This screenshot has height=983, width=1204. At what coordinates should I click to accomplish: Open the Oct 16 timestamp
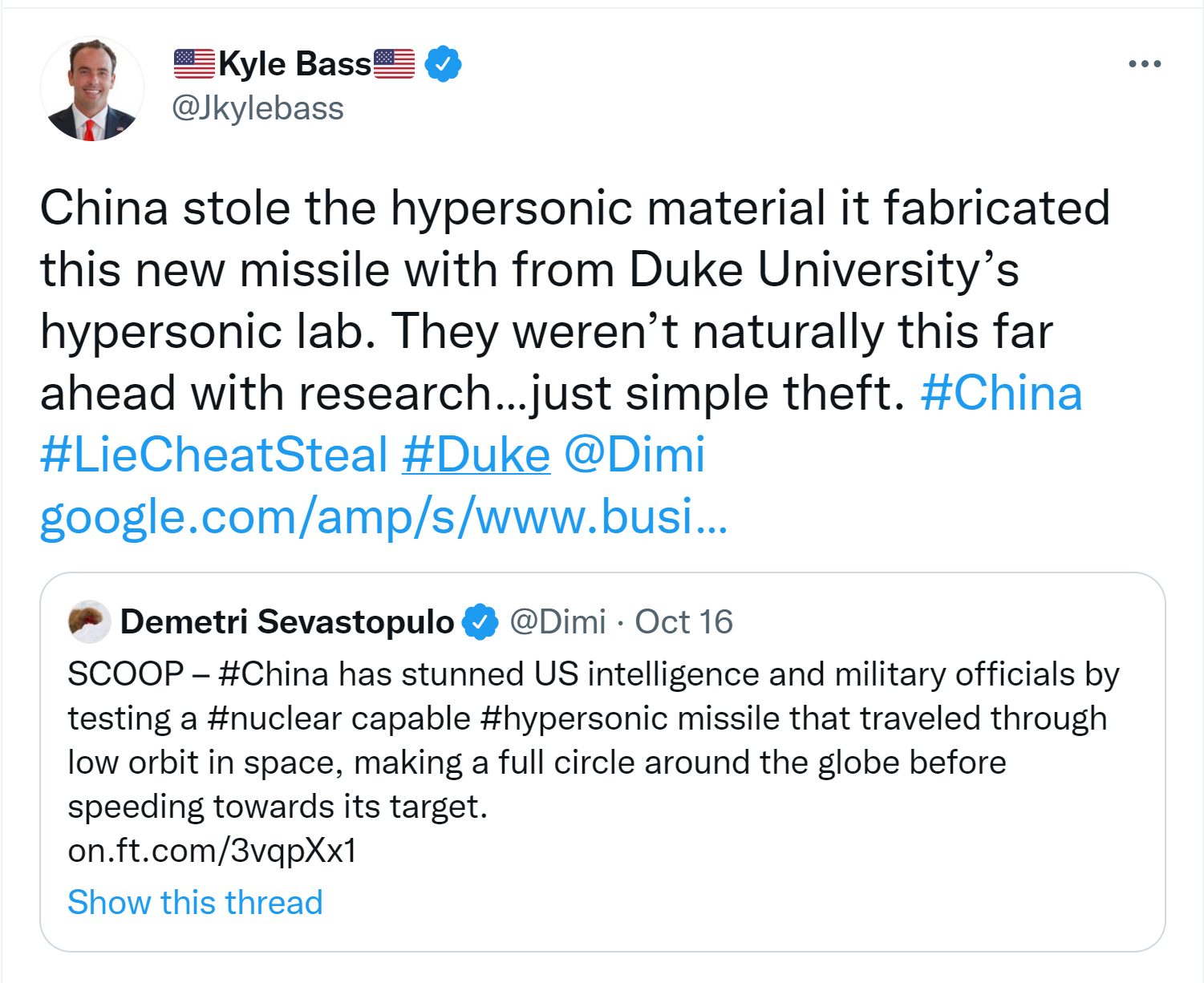coord(683,622)
